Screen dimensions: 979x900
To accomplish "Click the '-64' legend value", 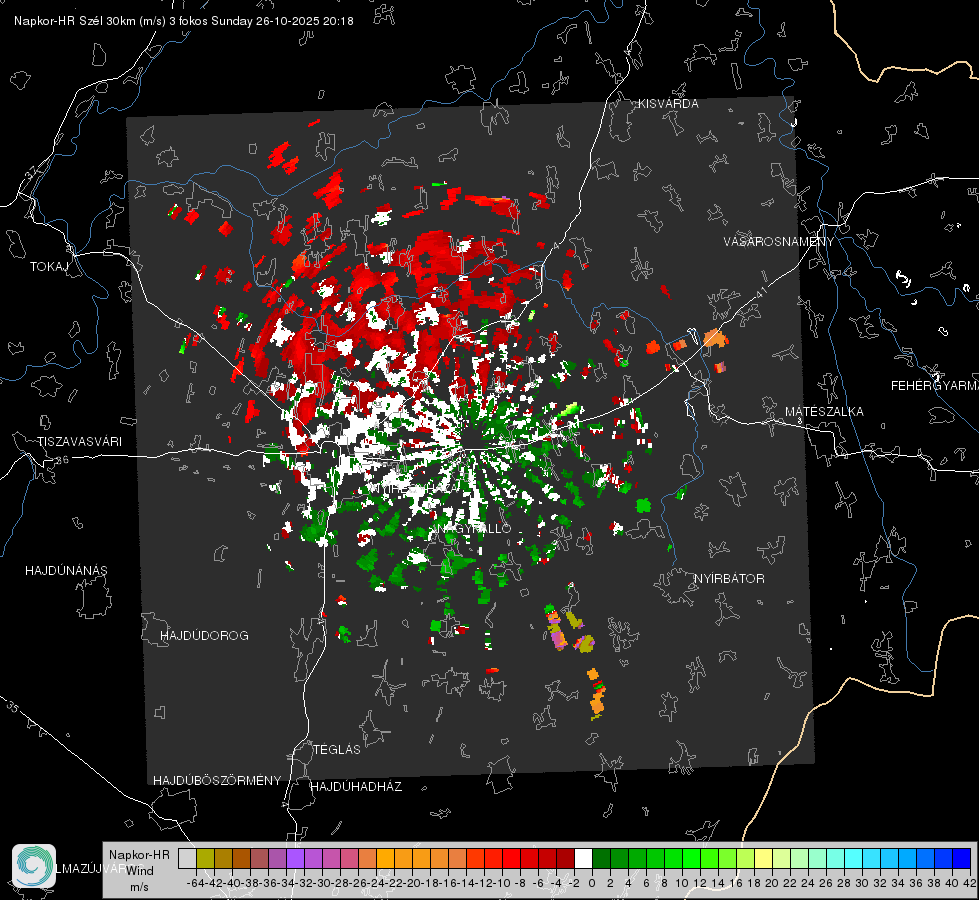I will (x=195, y=883).
